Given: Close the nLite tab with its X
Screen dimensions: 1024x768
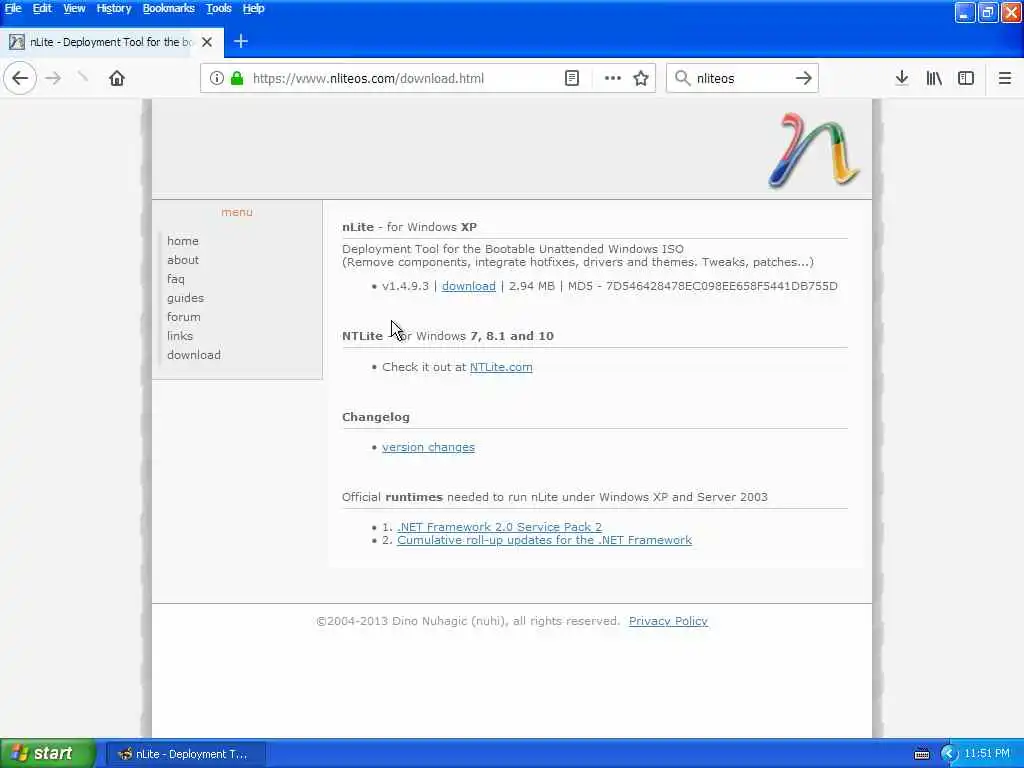Looking at the screenshot, I should click(207, 42).
